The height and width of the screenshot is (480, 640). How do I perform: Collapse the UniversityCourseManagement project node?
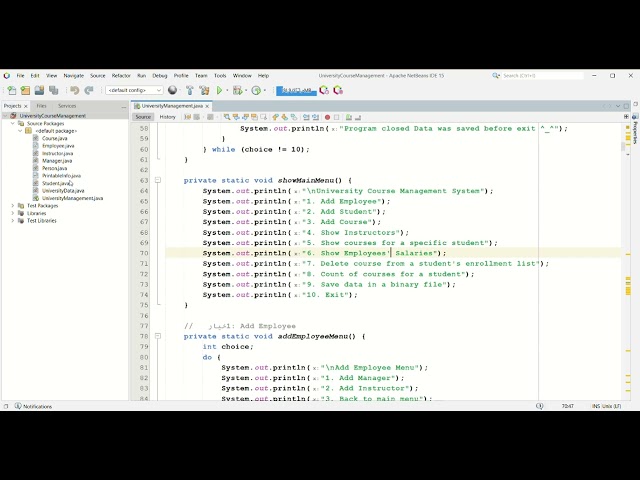coord(6,116)
